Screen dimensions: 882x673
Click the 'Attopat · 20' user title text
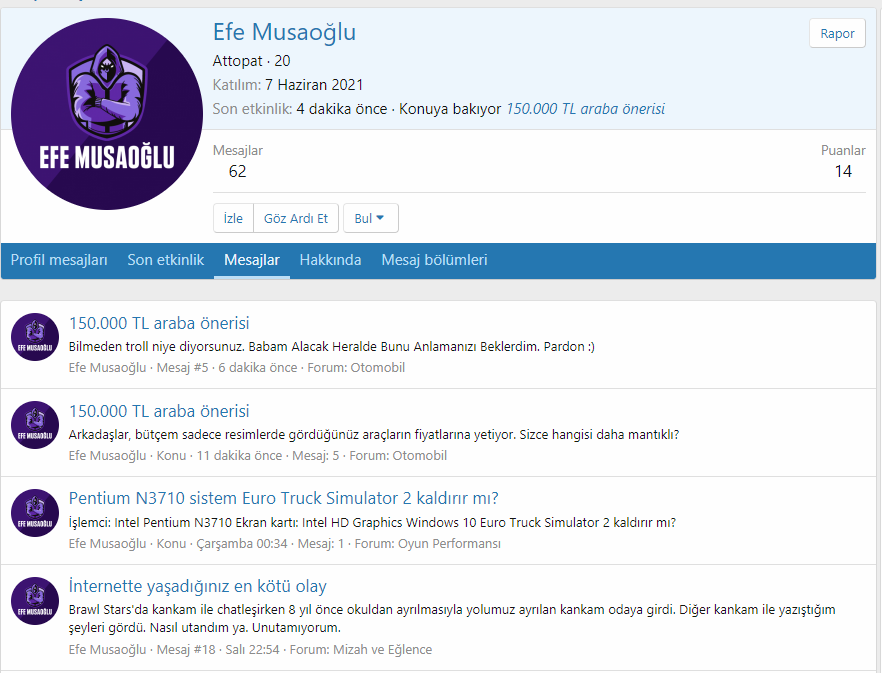tap(251, 61)
